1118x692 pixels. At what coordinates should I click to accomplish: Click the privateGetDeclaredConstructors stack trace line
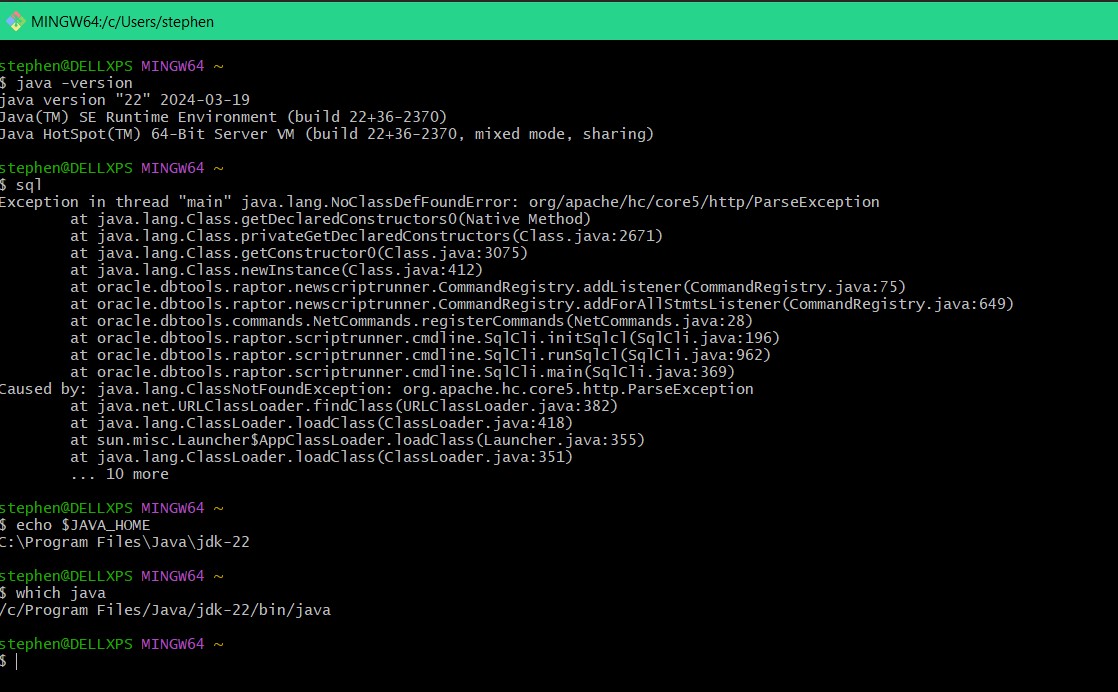tap(366, 236)
